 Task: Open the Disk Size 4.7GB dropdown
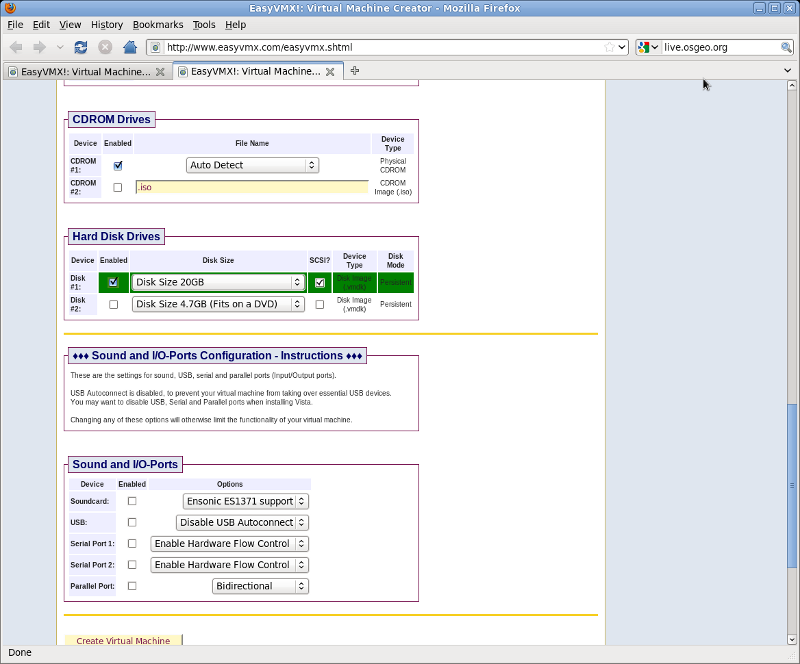point(218,304)
